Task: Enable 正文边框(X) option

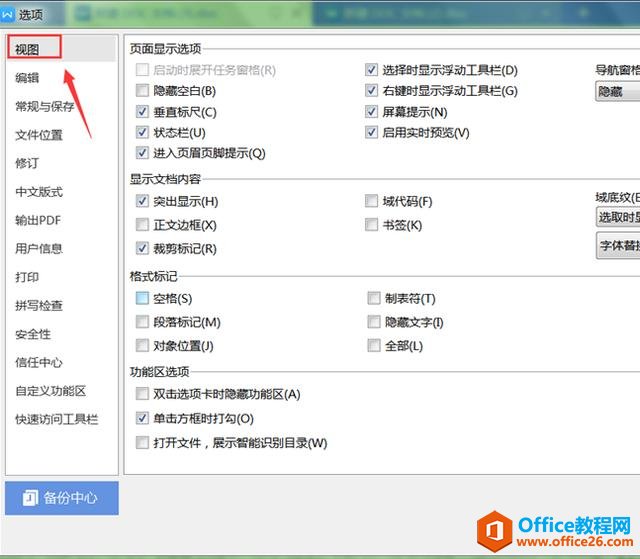Action: click(142, 225)
